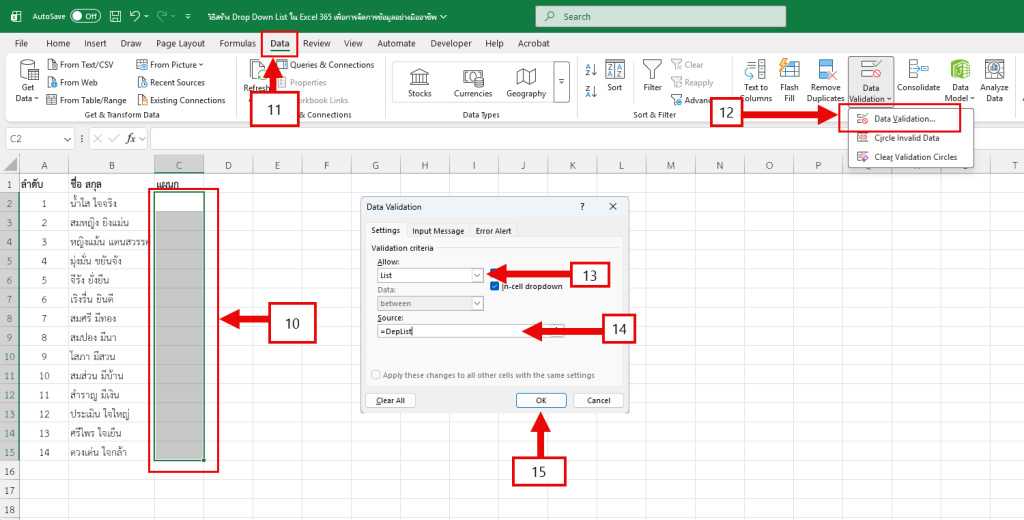Click the Save disk icon
The image size is (1024, 520).
115,16
